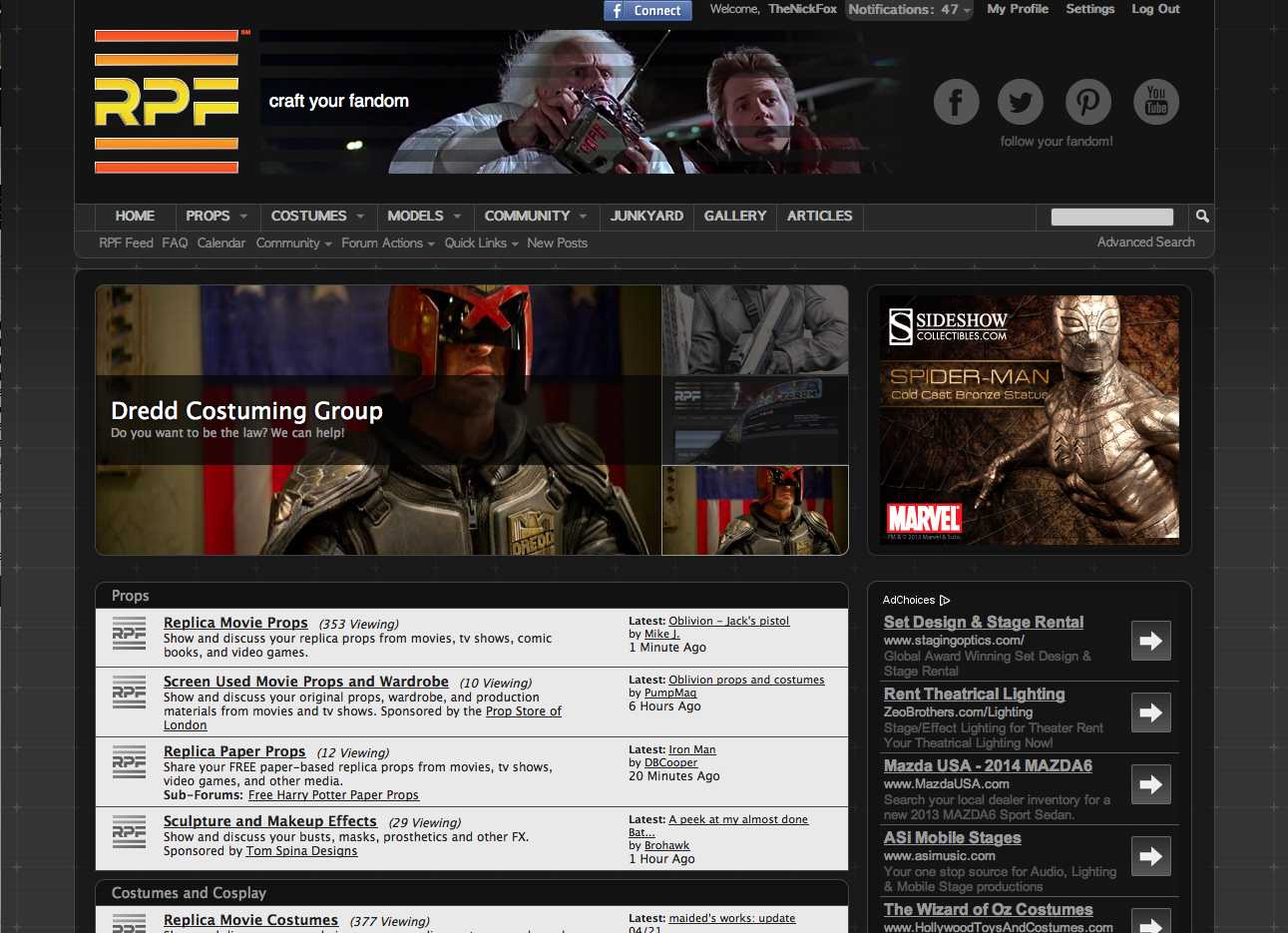
Task: Click the arrow next to Rent Theatrical Lighting
Action: coord(1151,712)
